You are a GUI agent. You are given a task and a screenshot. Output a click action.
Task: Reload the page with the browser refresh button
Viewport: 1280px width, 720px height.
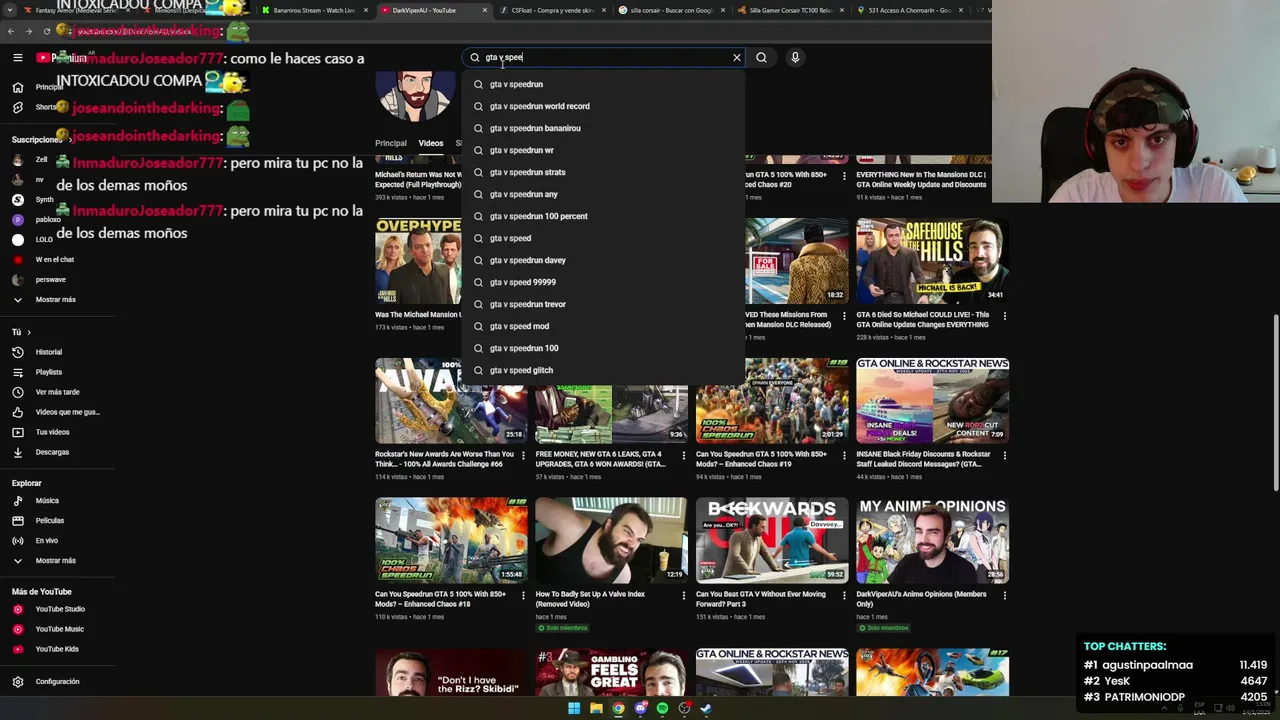point(47,31)
